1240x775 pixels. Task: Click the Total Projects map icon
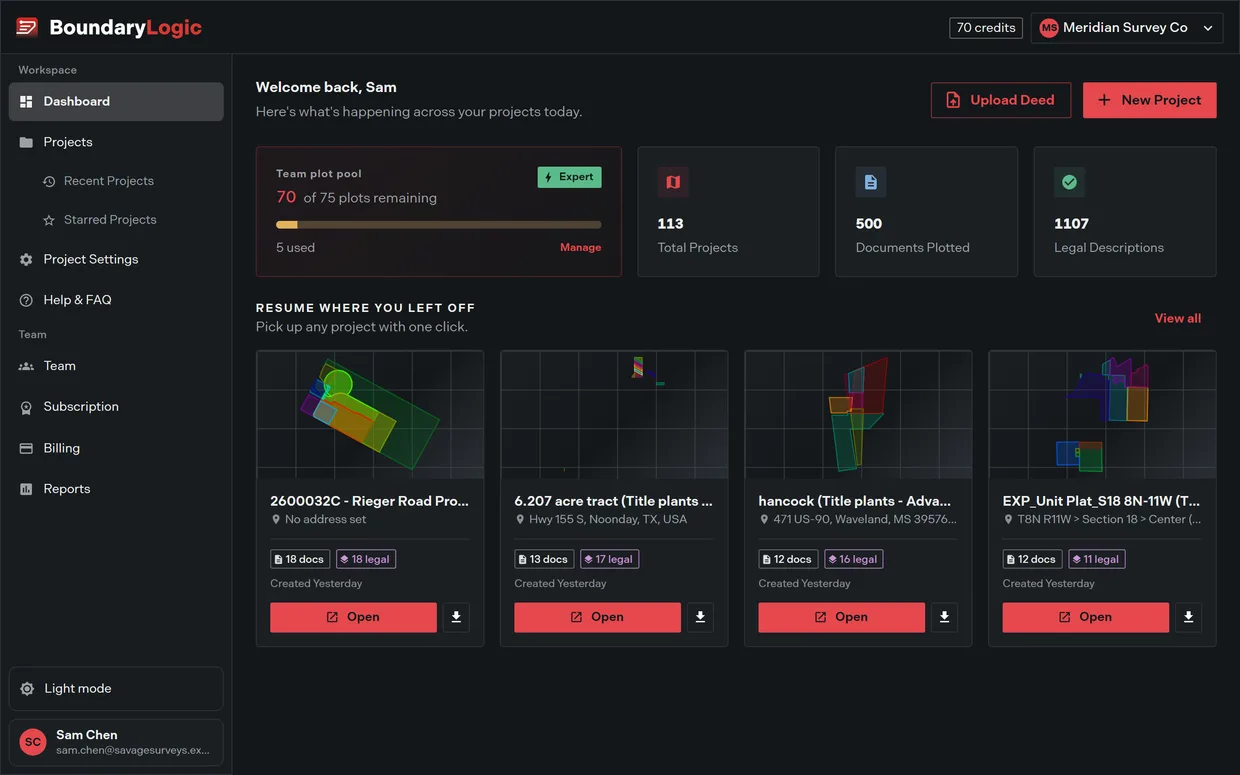coord(673,182)
